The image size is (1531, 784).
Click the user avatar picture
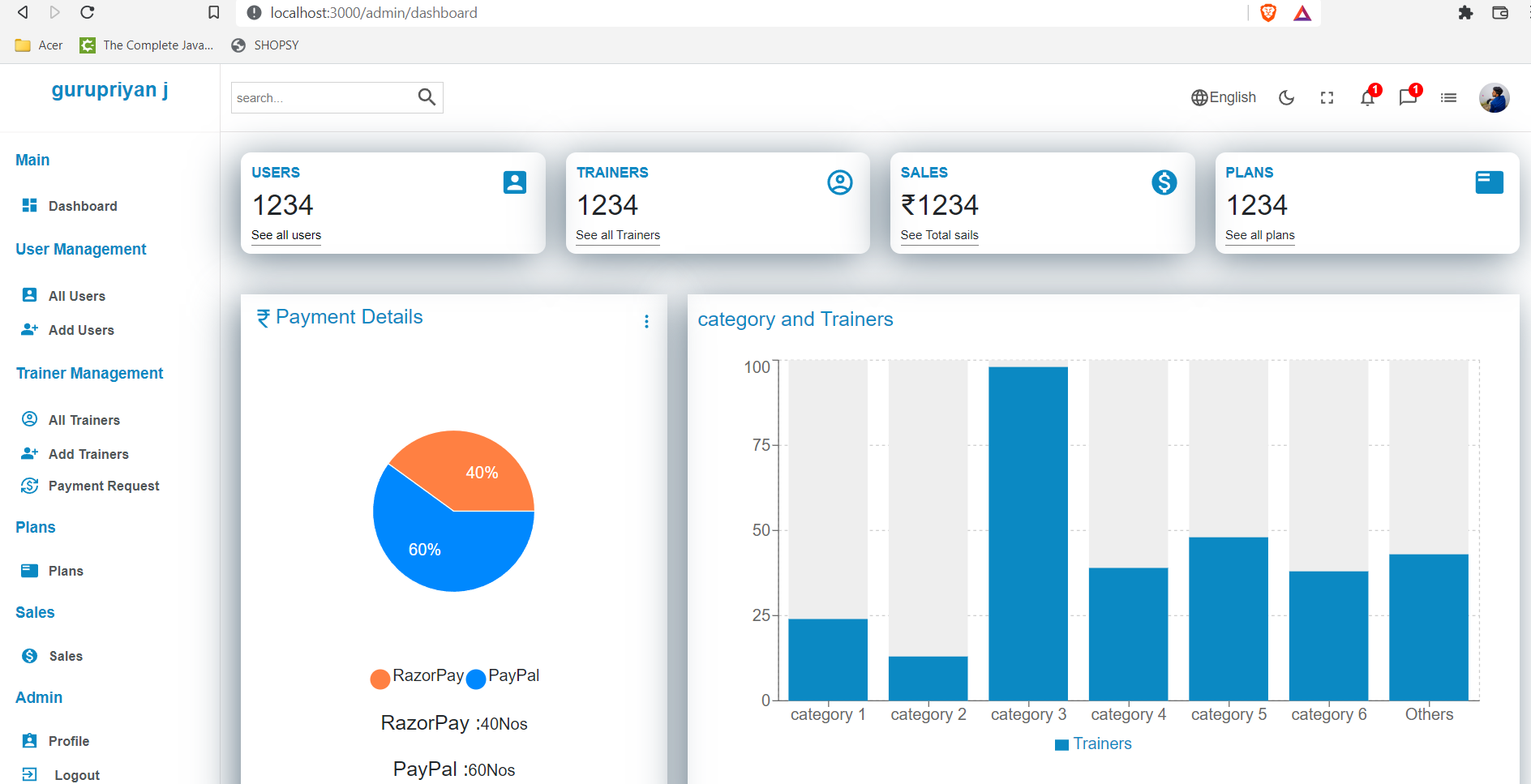pyautogui.click(x=1494, y=98)
